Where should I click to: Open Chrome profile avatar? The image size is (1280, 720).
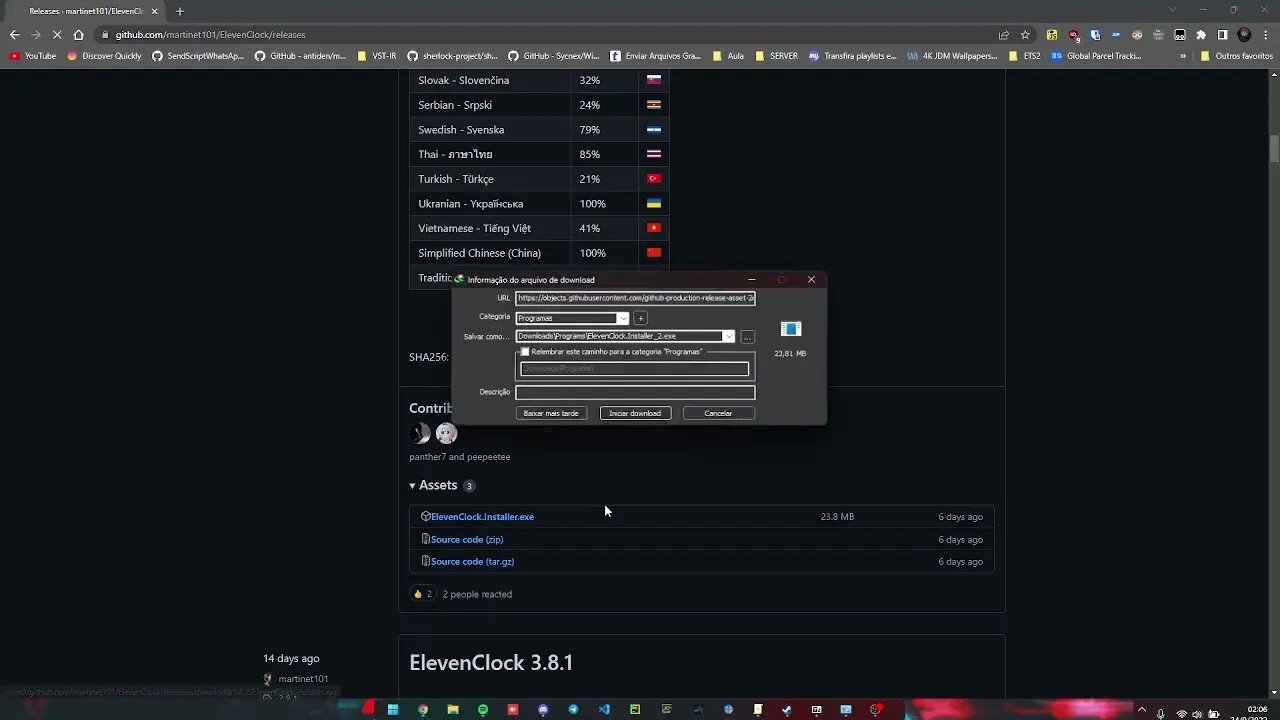[1244, 34]
